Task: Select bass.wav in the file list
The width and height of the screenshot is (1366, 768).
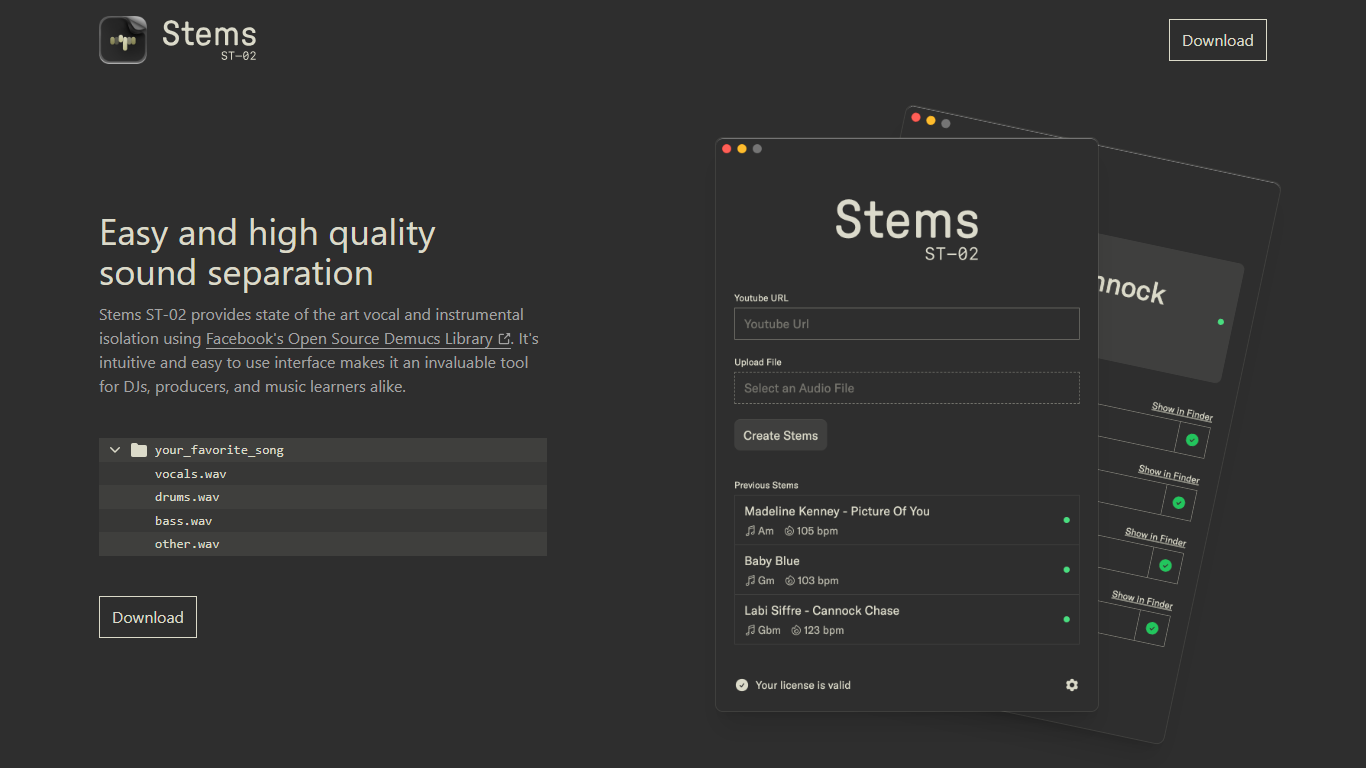Action: (323, 521)
